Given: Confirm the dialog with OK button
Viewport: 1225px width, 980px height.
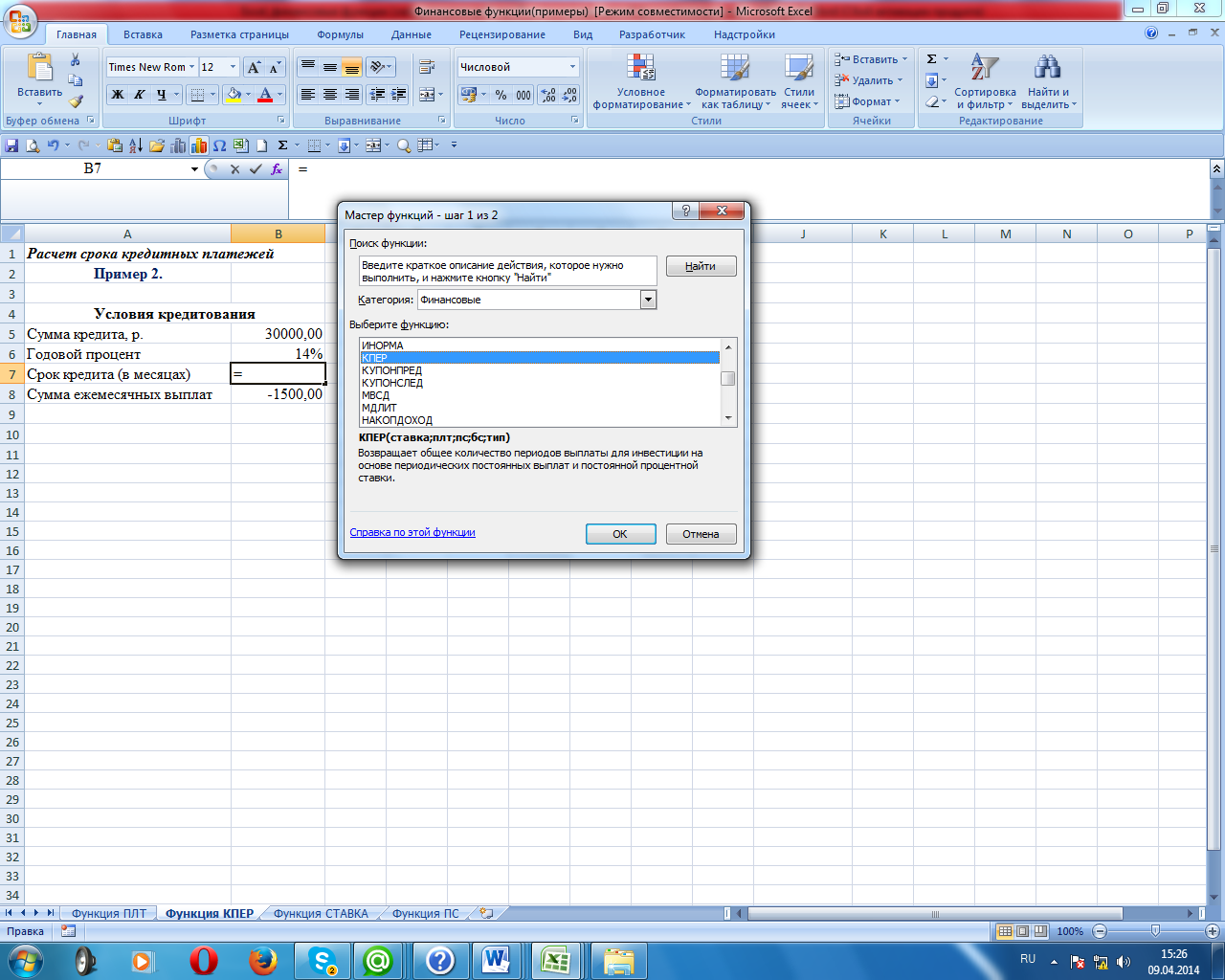Looking at the screenshot, I should point(620,534).
